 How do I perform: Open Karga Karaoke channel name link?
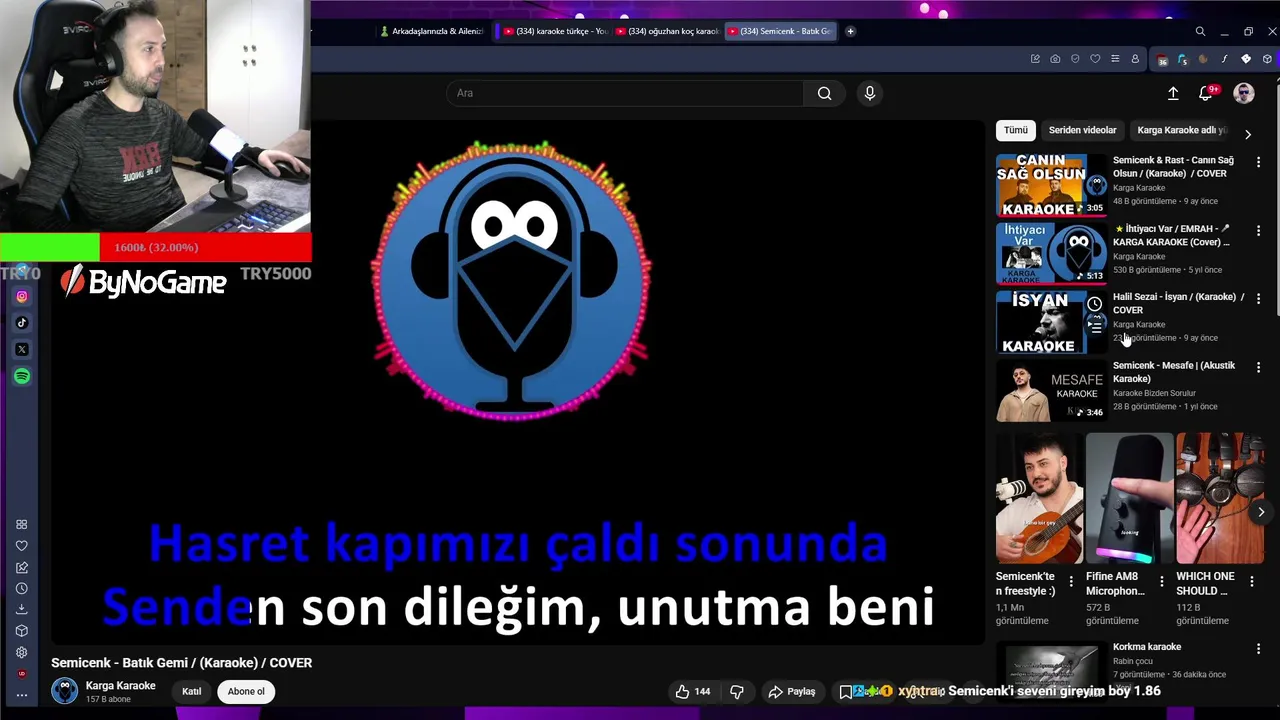120,686
